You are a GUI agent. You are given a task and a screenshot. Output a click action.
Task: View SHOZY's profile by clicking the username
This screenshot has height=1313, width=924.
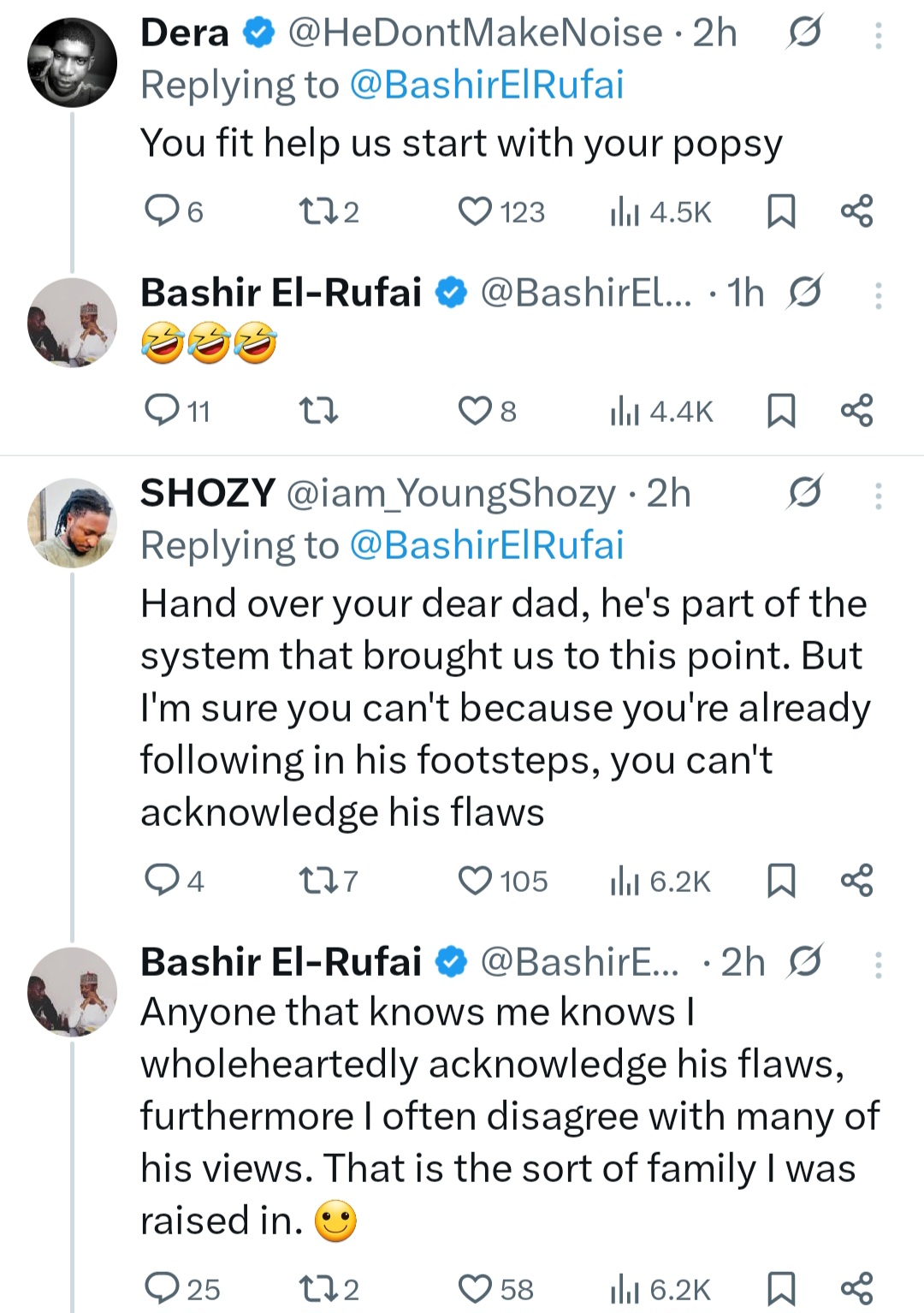205,493
